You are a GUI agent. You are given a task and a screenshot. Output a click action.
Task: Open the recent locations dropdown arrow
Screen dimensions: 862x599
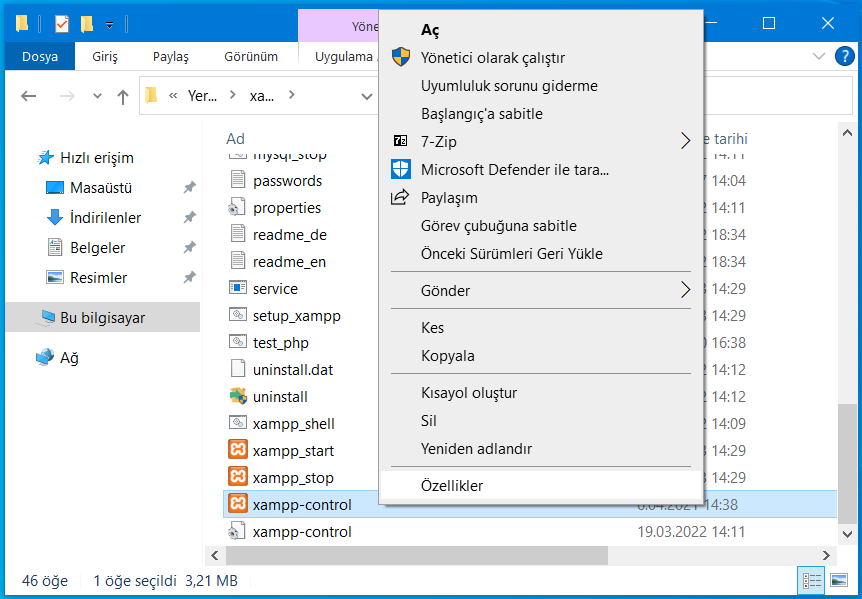coord(97,96)
